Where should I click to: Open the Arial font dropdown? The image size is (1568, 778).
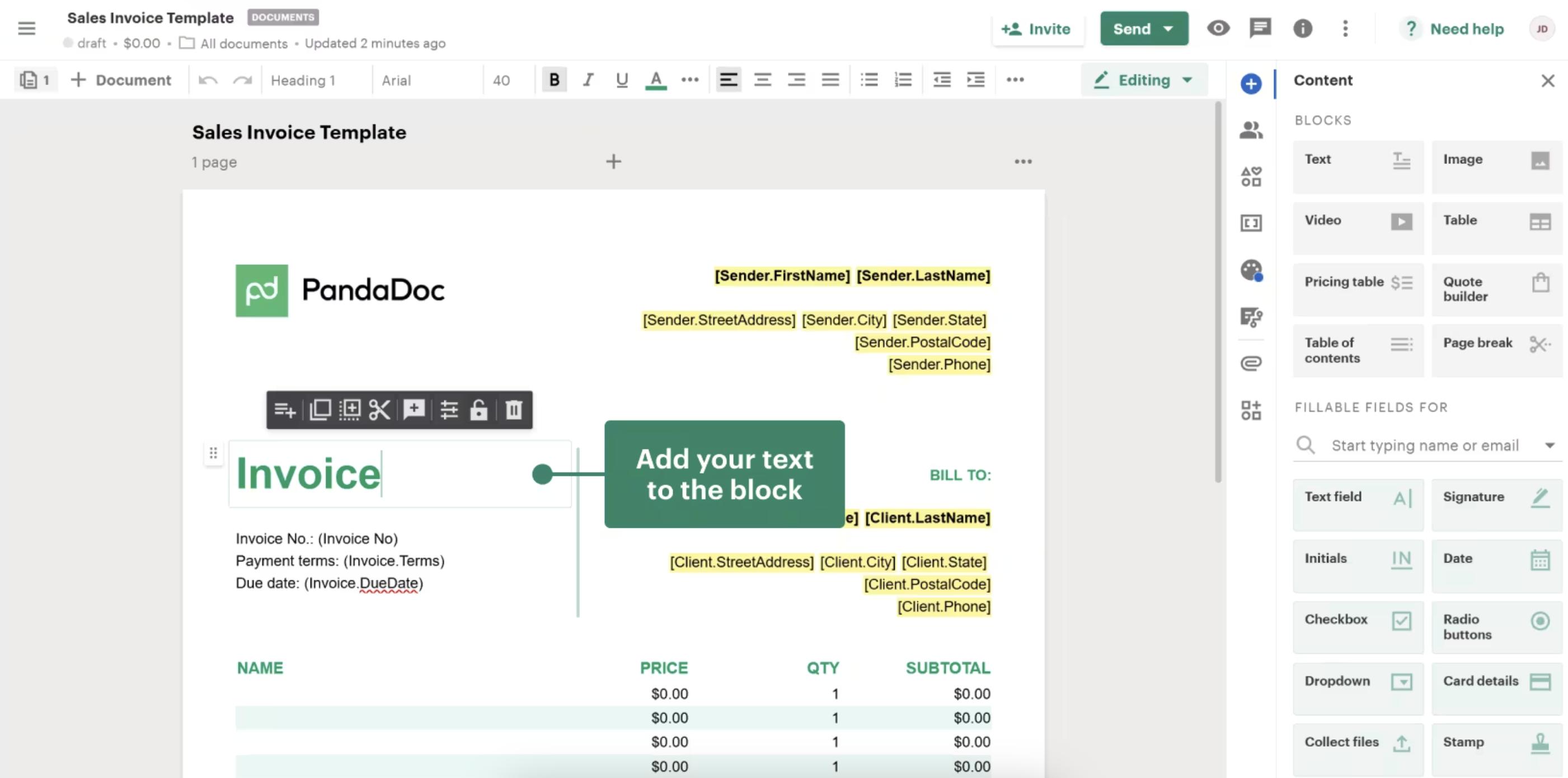(428, 81)
